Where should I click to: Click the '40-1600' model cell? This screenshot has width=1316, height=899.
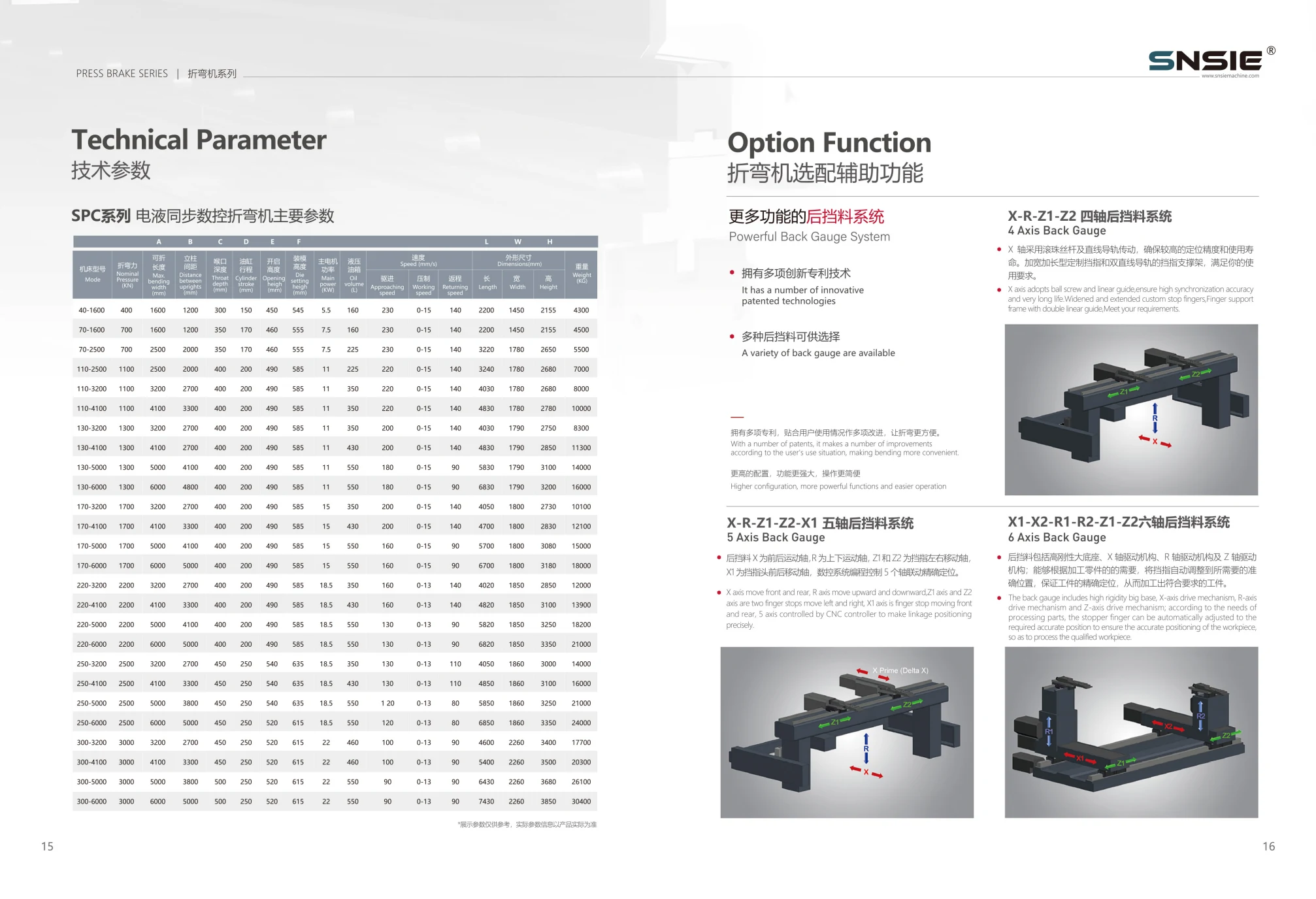click(x=91, y=310)
